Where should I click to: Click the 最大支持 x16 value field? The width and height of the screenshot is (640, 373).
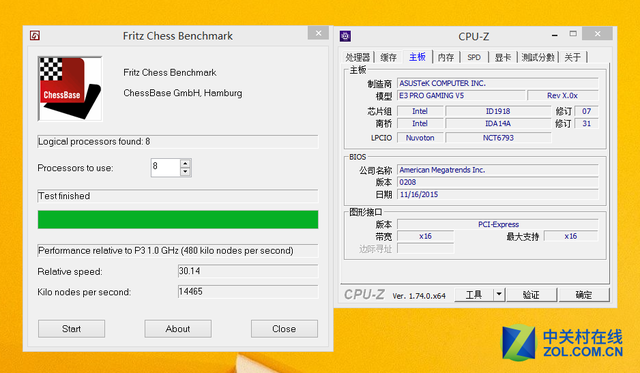pos(571,236)
